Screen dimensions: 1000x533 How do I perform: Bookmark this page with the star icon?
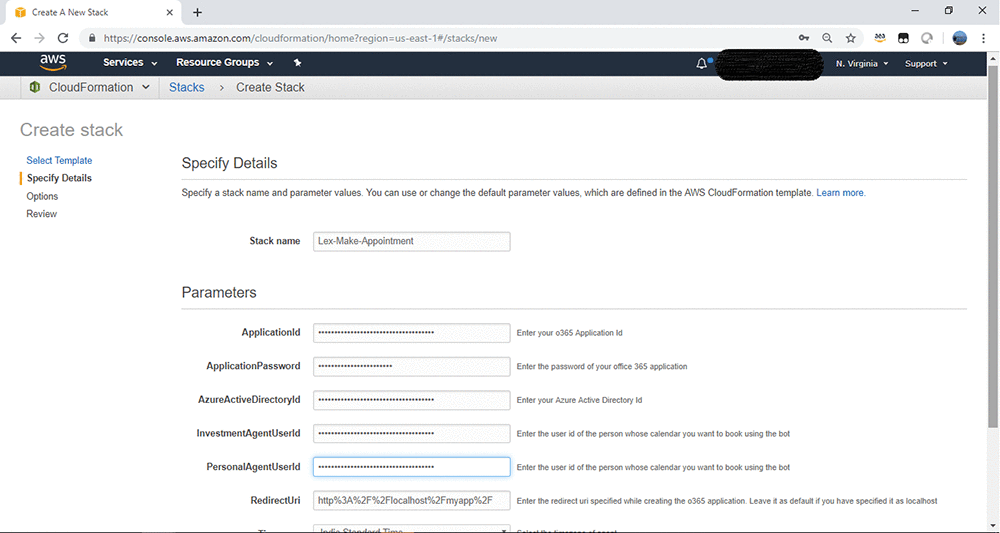[851, 38]
